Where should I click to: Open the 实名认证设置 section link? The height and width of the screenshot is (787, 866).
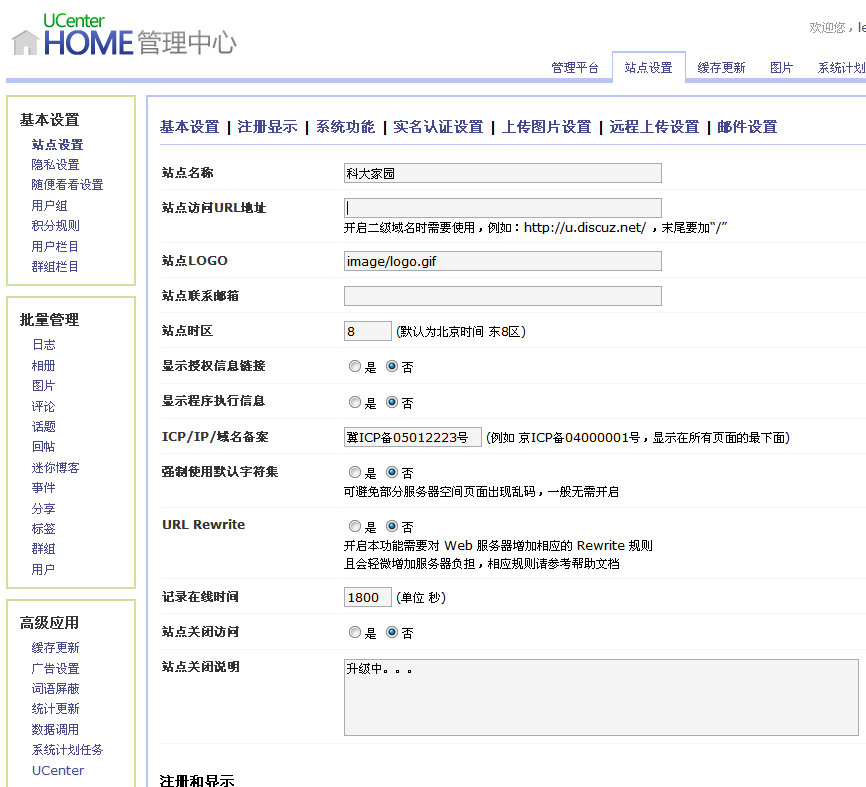pyautogui.click(x=438, y=127)
